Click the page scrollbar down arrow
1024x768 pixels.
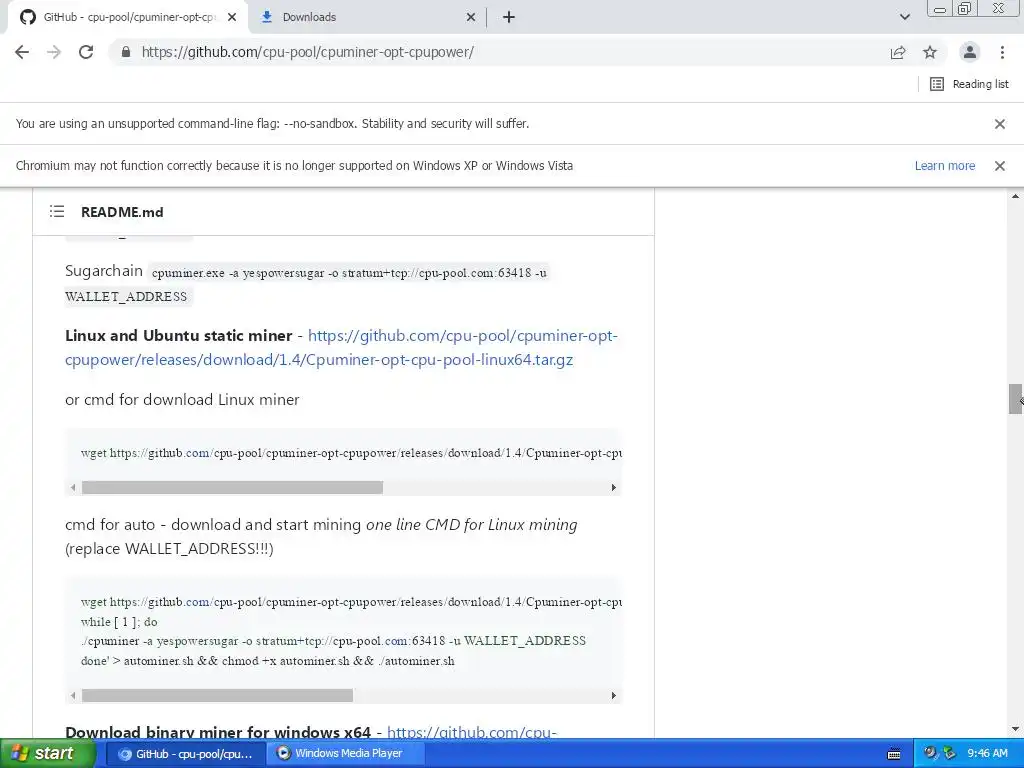click(x=1016, y=729)
